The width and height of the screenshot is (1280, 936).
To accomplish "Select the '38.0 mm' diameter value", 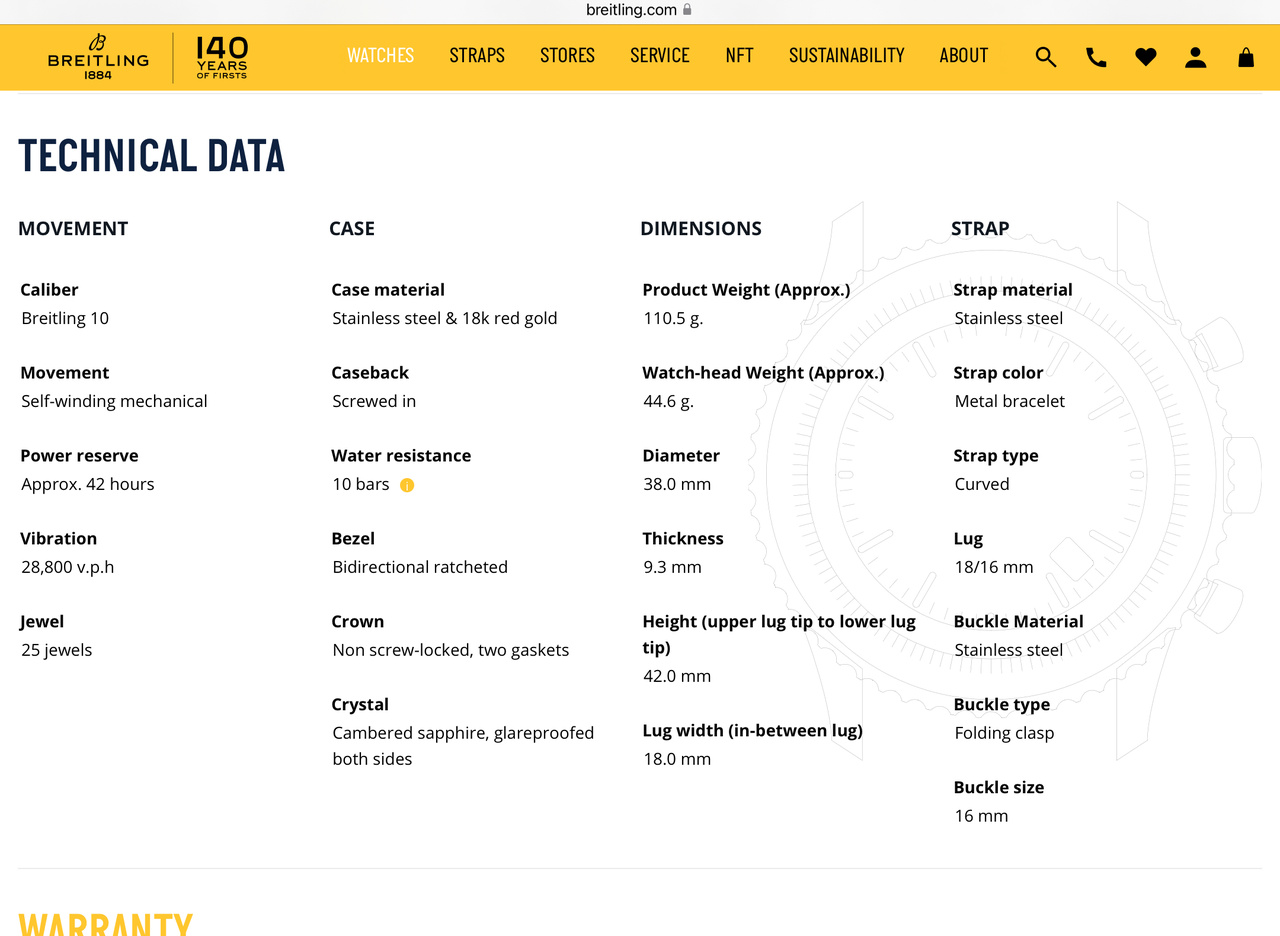I will [677, 484].
